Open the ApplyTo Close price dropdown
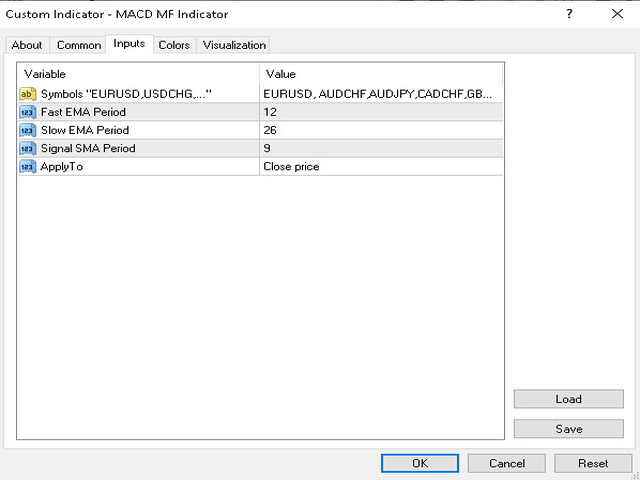This screenshot has height=480, width=640. point(380,166)
